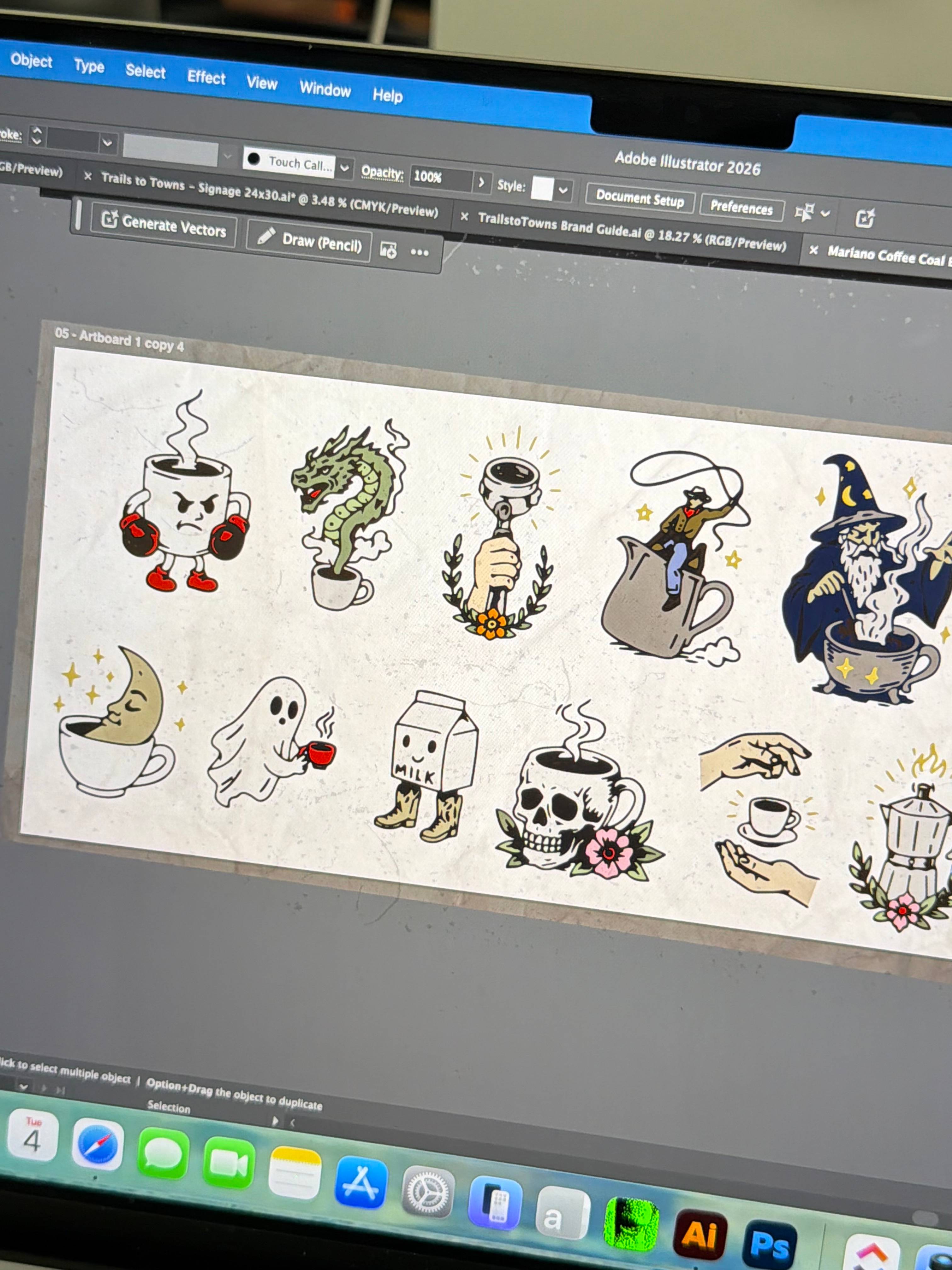Image resolution: width=952 pixels, height=1270 pixels.
Task: Click the Style swatch
Action: (x=542, y=188)
